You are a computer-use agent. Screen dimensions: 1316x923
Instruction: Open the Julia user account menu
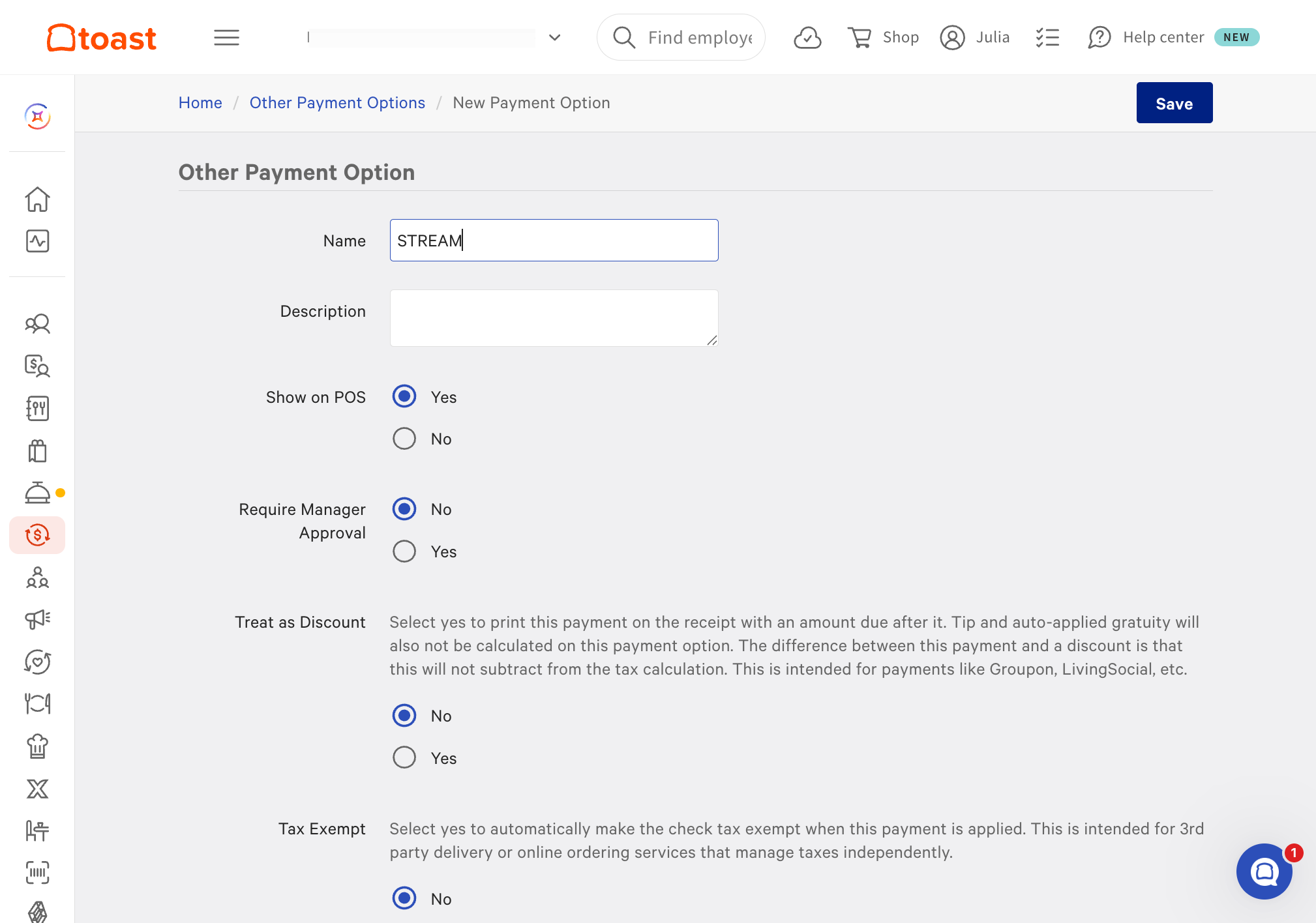click(x=975, y=38)
